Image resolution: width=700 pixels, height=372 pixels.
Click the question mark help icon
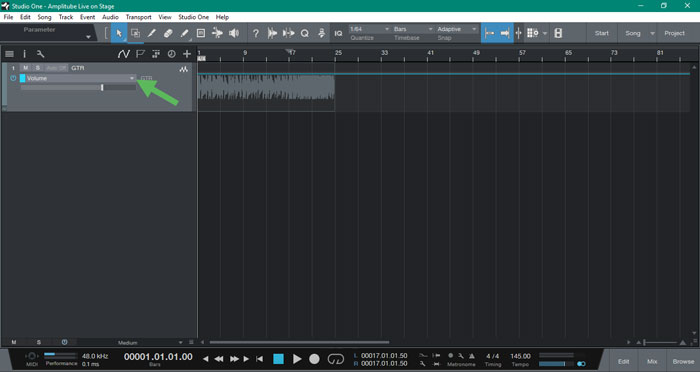(x=255, y=33)
